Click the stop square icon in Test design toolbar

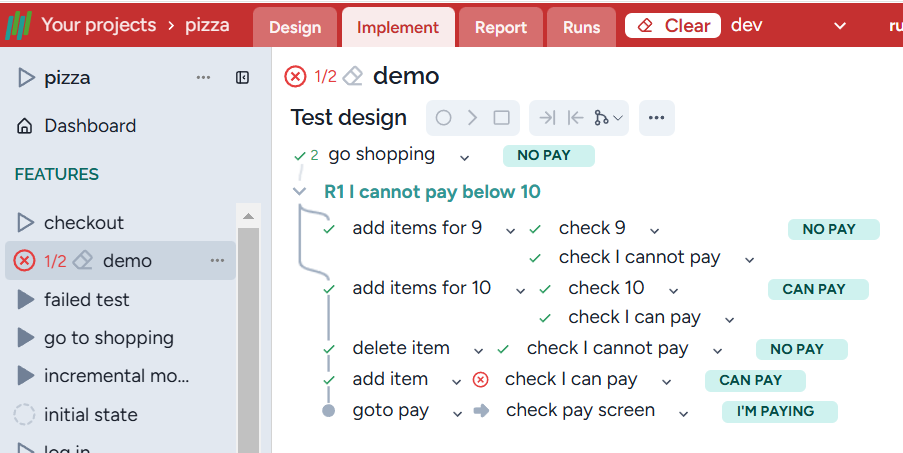click(501, 118)
